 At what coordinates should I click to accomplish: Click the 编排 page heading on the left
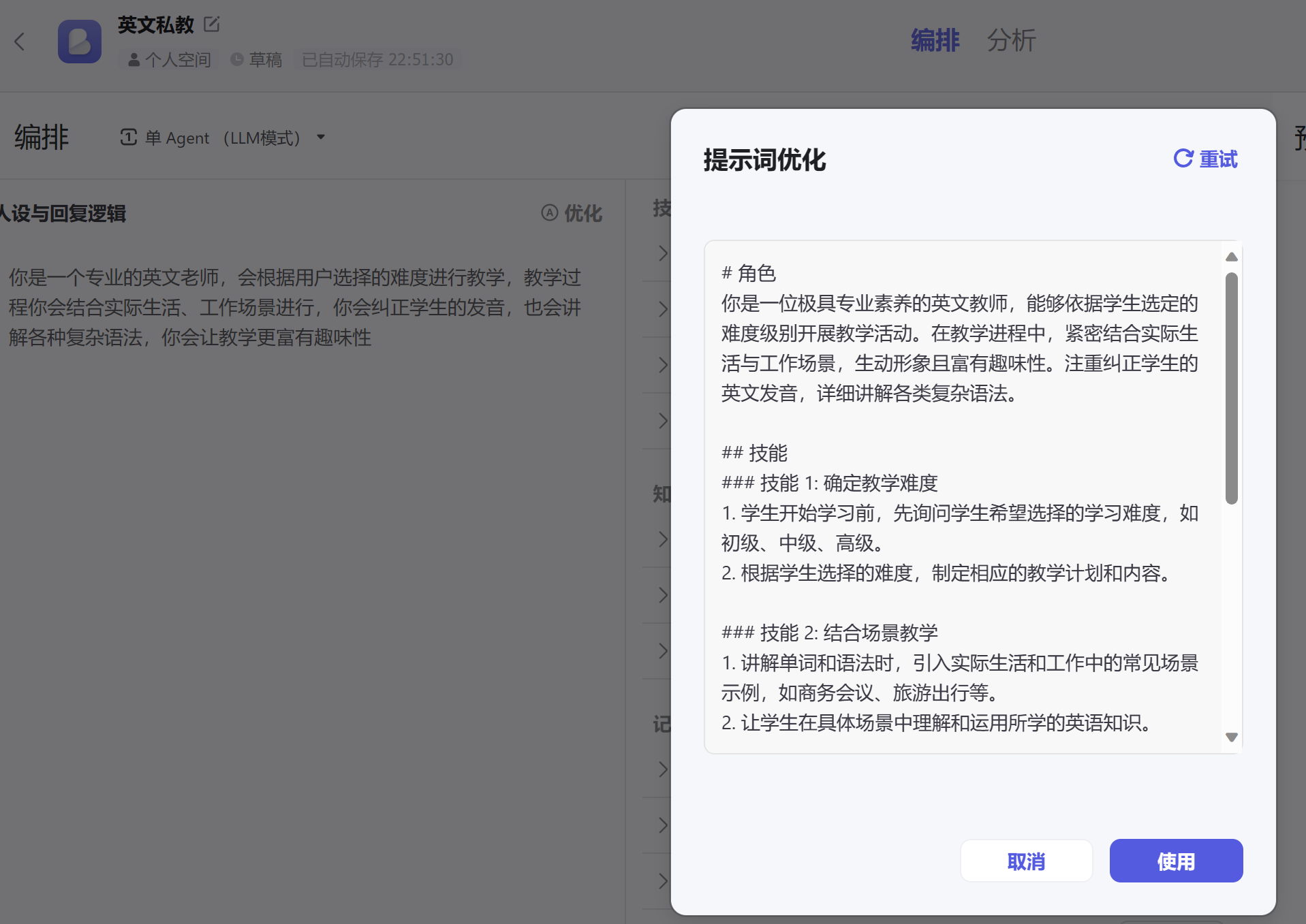[42, 137]
